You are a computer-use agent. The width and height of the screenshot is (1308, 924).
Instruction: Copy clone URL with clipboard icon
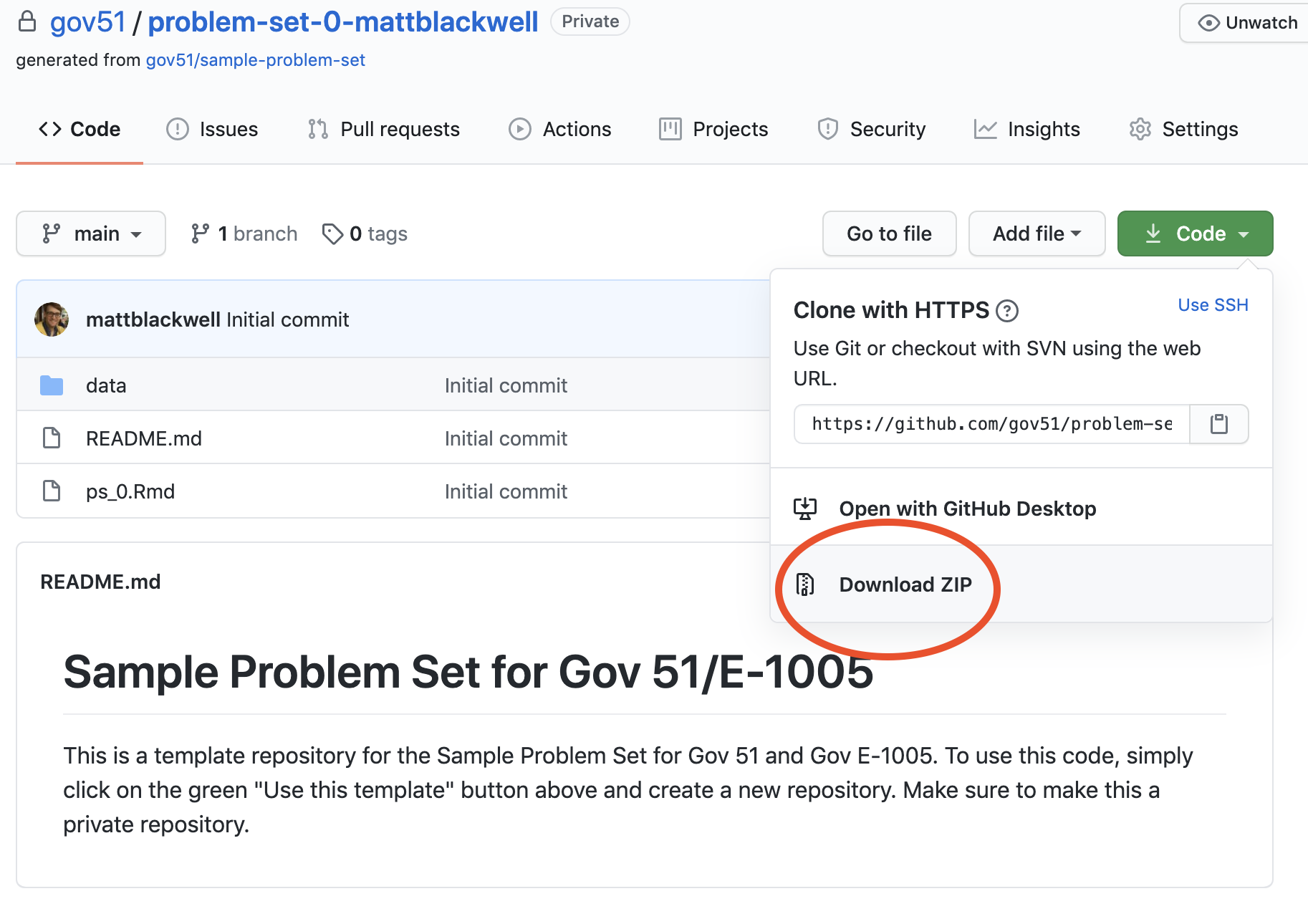coord(1218,424)
